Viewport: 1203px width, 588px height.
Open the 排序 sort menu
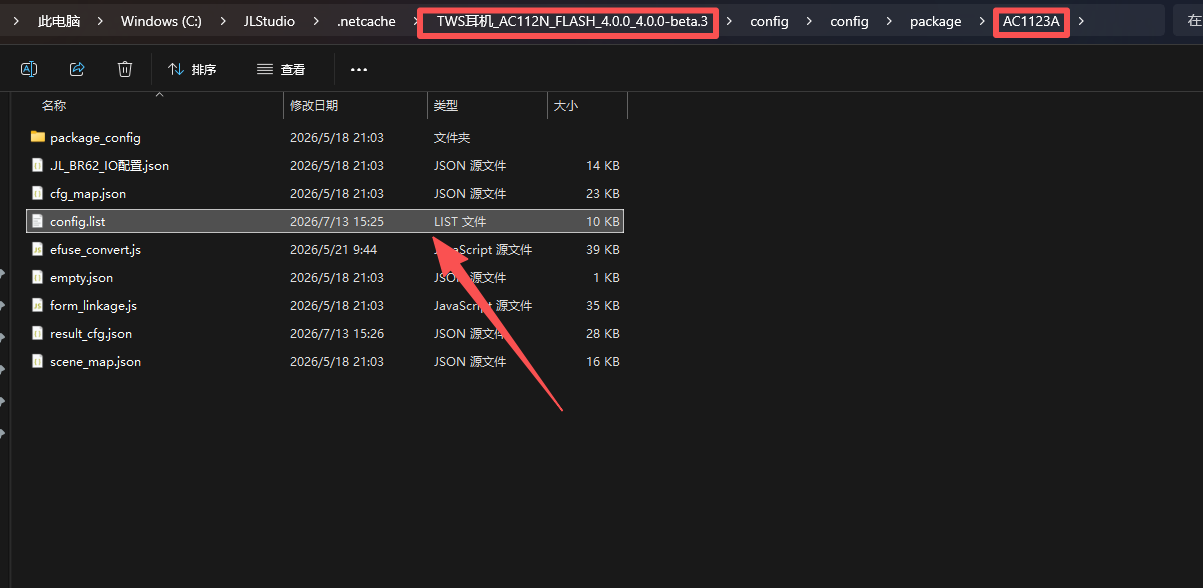[x=192, y=69]
